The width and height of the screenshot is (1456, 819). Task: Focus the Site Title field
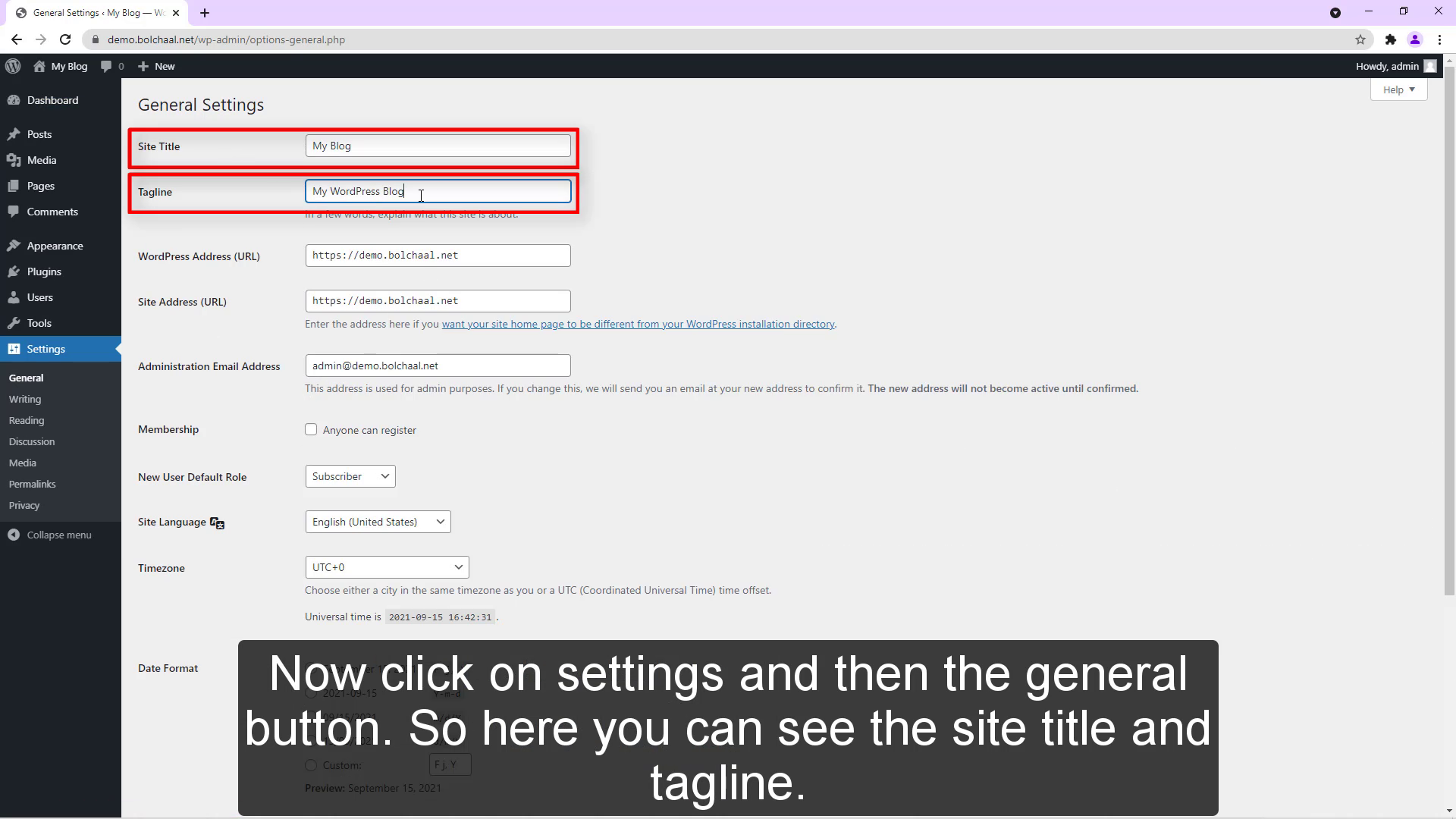[x=438, y=146]
